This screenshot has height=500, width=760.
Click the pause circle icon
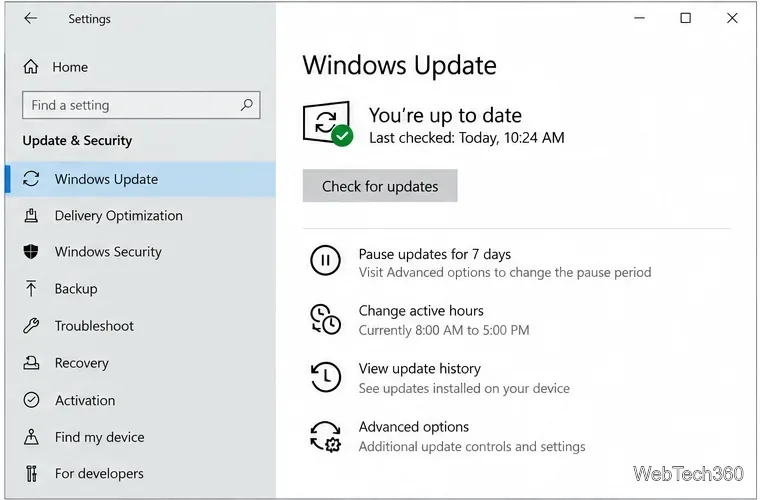[325, 260]
